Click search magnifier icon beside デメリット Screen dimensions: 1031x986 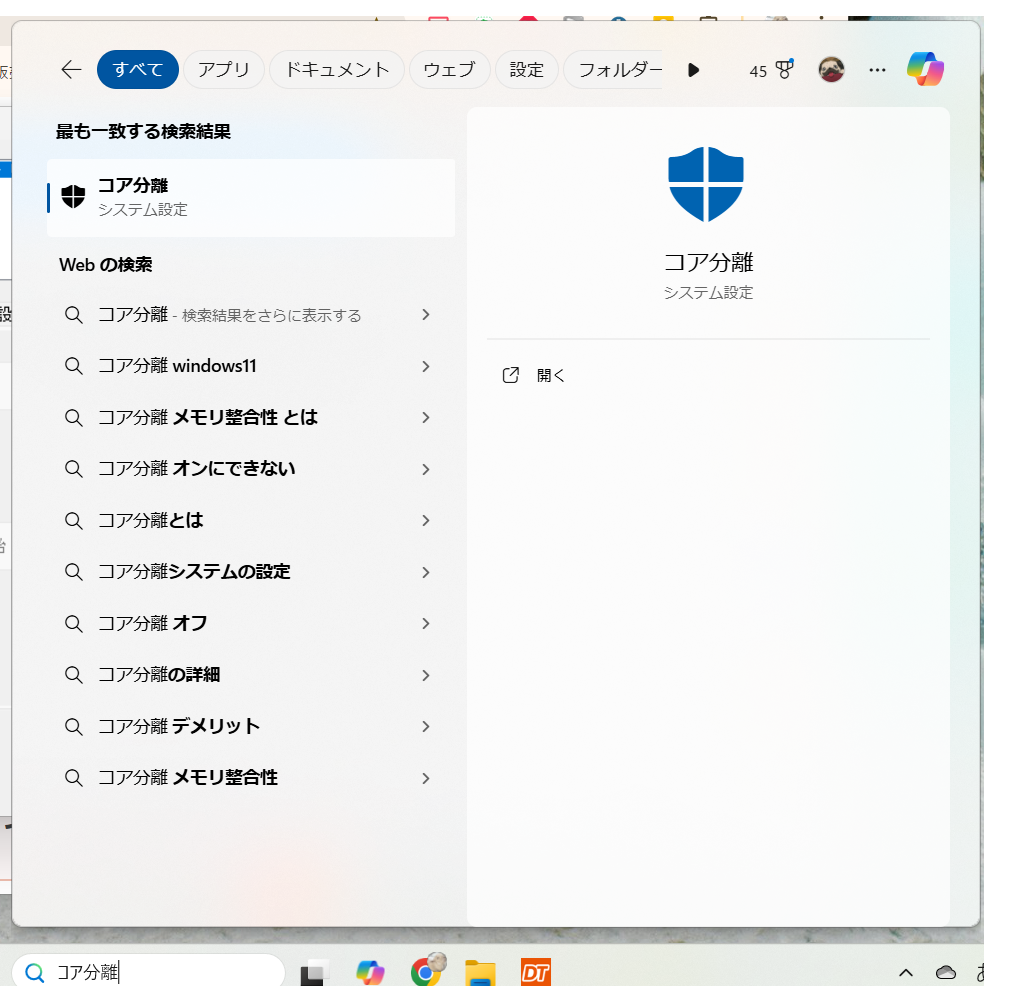click(x=74, y=726)
